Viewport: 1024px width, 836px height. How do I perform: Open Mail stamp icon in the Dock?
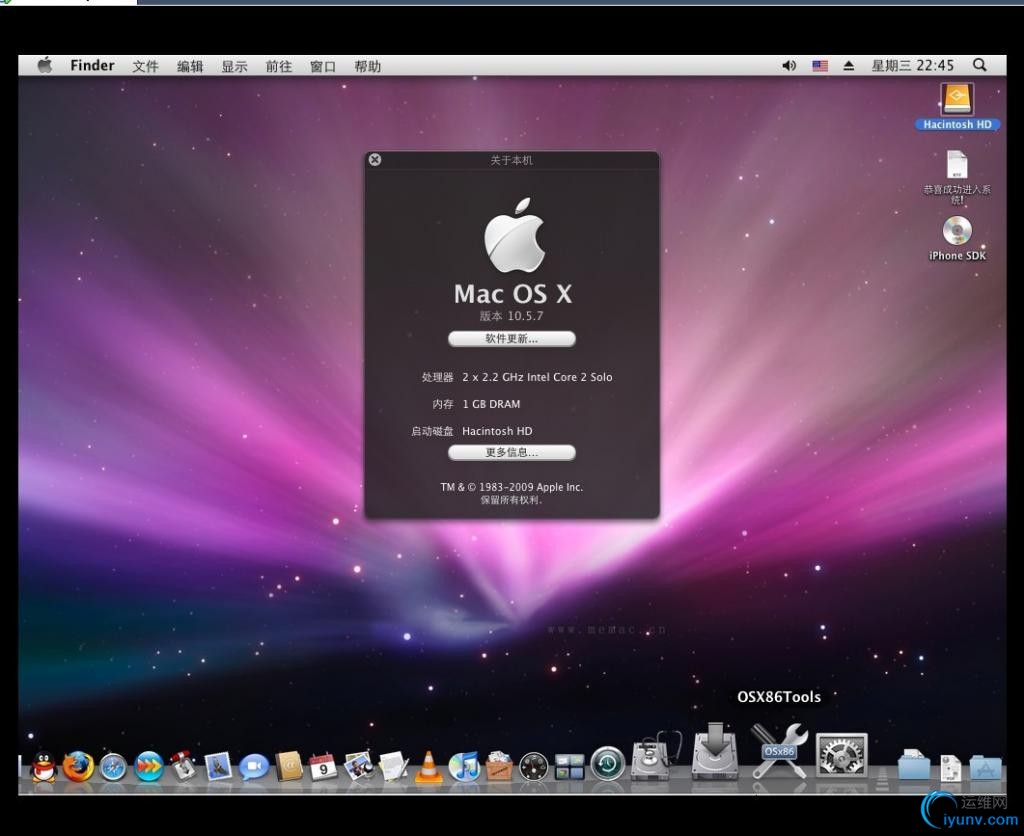point(218,766)
